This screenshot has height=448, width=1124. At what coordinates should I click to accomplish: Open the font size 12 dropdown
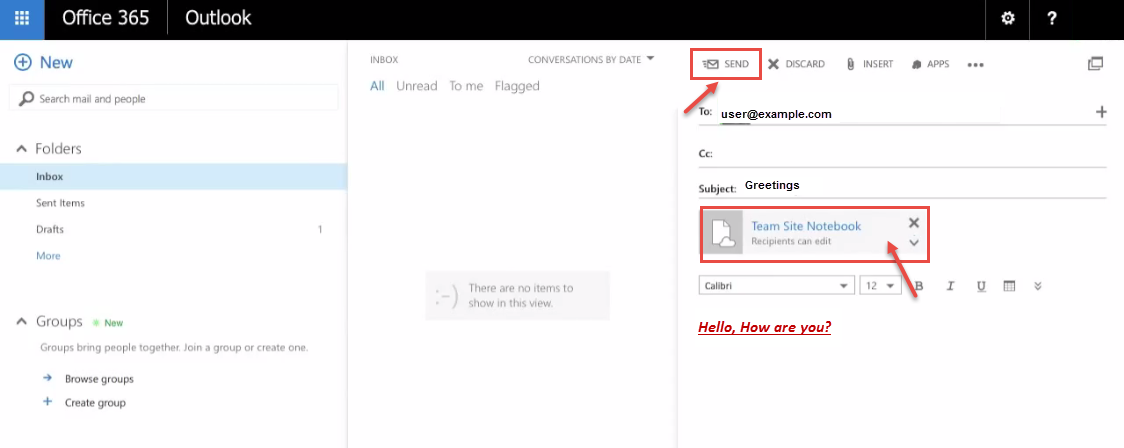pyautogui.click(x=880, y=285)
